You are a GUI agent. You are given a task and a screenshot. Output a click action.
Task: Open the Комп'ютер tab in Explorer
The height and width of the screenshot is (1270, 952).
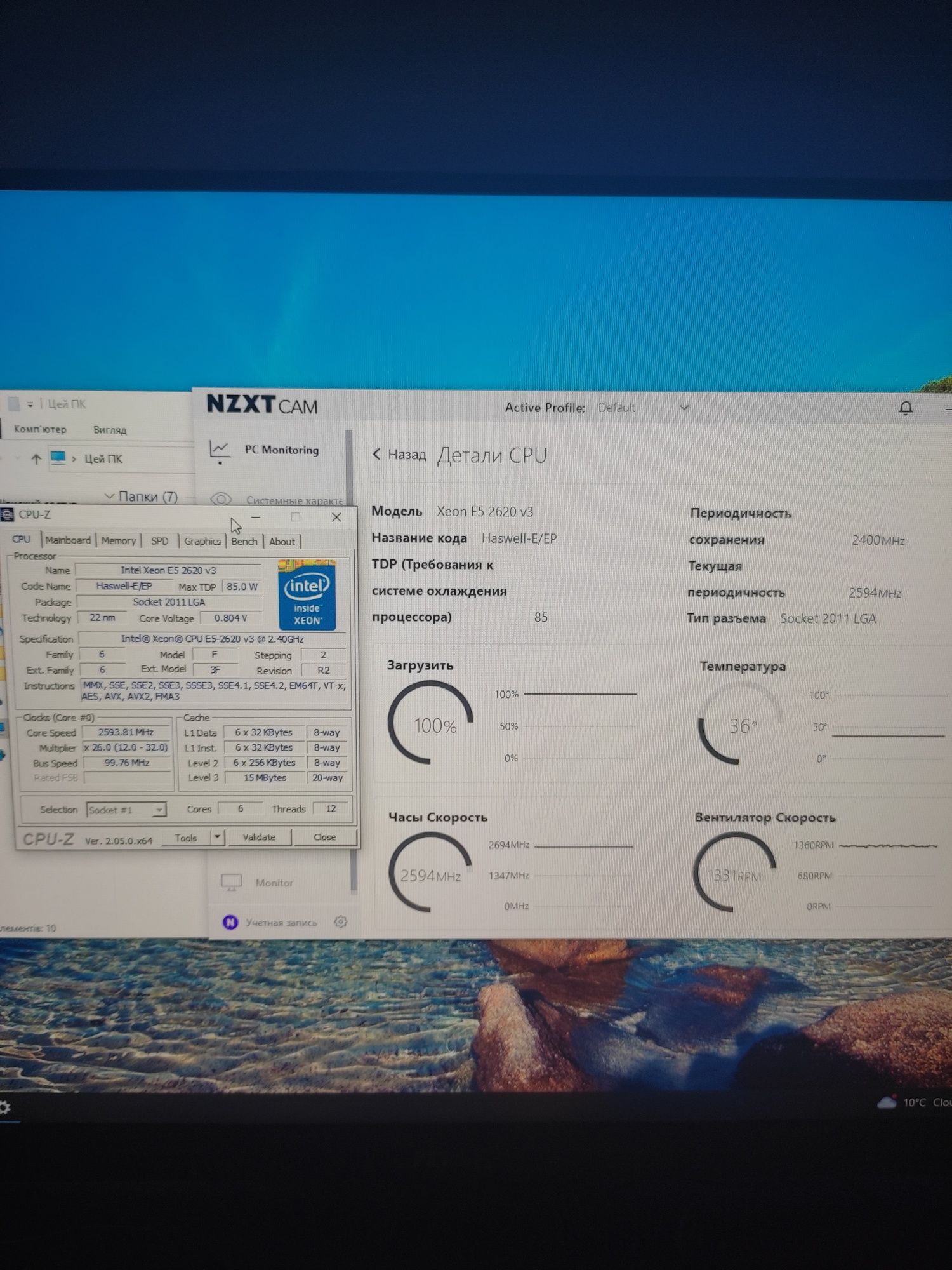click(40, 429)
